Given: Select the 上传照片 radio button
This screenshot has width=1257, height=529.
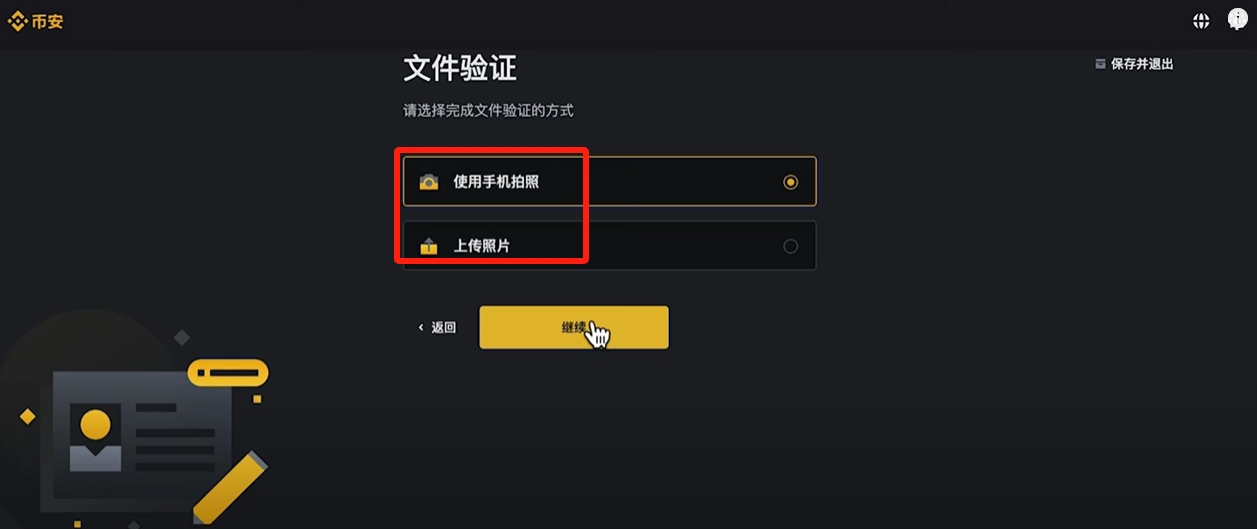Looking at the screenshot, I should click(791, 246).
